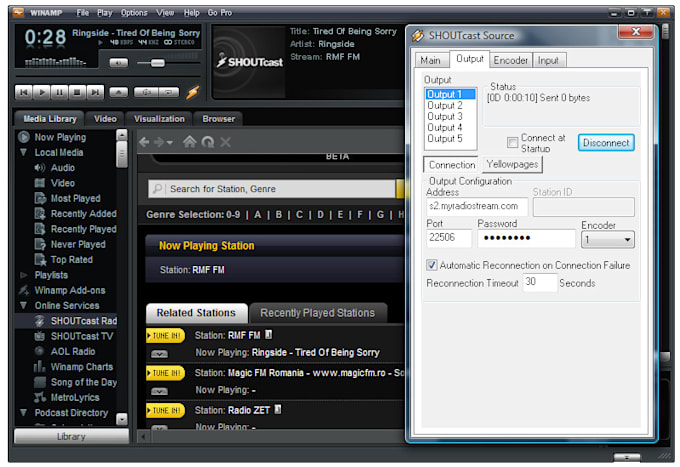Open Never Played list
This screenshot has height=467, width=680.
78,244
